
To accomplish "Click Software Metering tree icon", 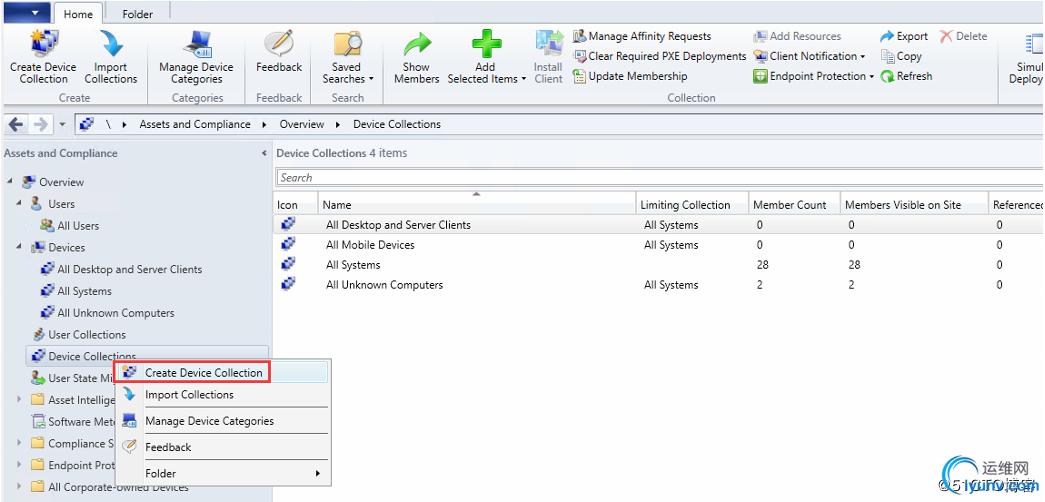I will 39,421.
